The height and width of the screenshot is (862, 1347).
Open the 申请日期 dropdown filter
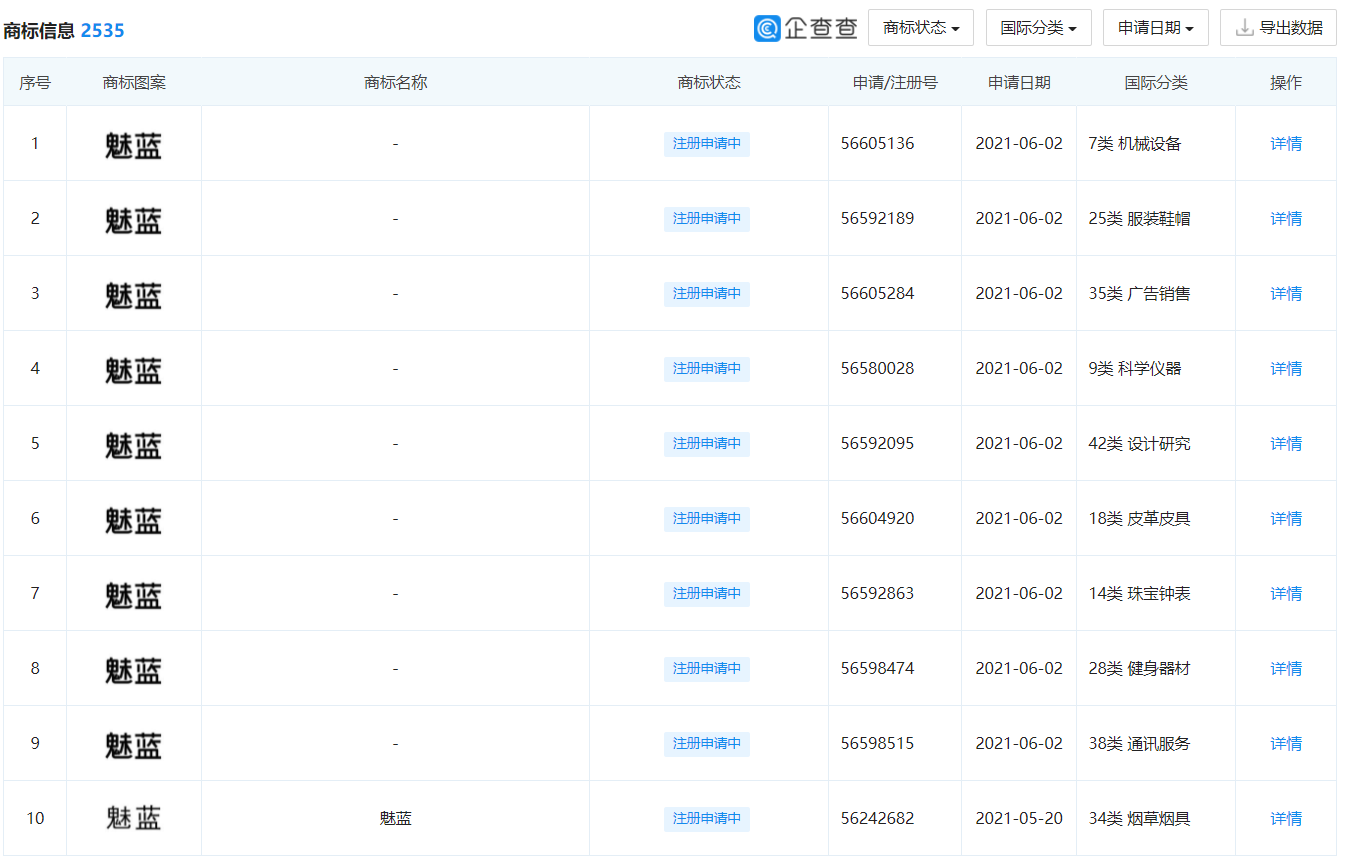1155,28
